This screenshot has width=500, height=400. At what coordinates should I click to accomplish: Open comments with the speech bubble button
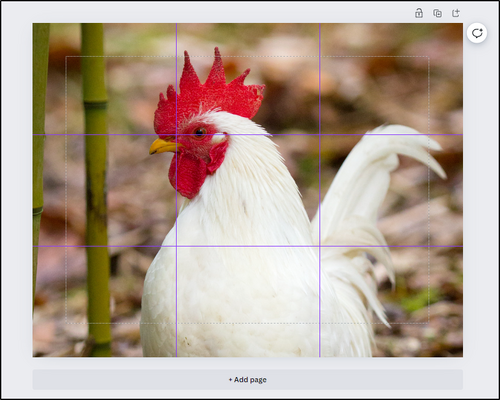tap(477, 33)
